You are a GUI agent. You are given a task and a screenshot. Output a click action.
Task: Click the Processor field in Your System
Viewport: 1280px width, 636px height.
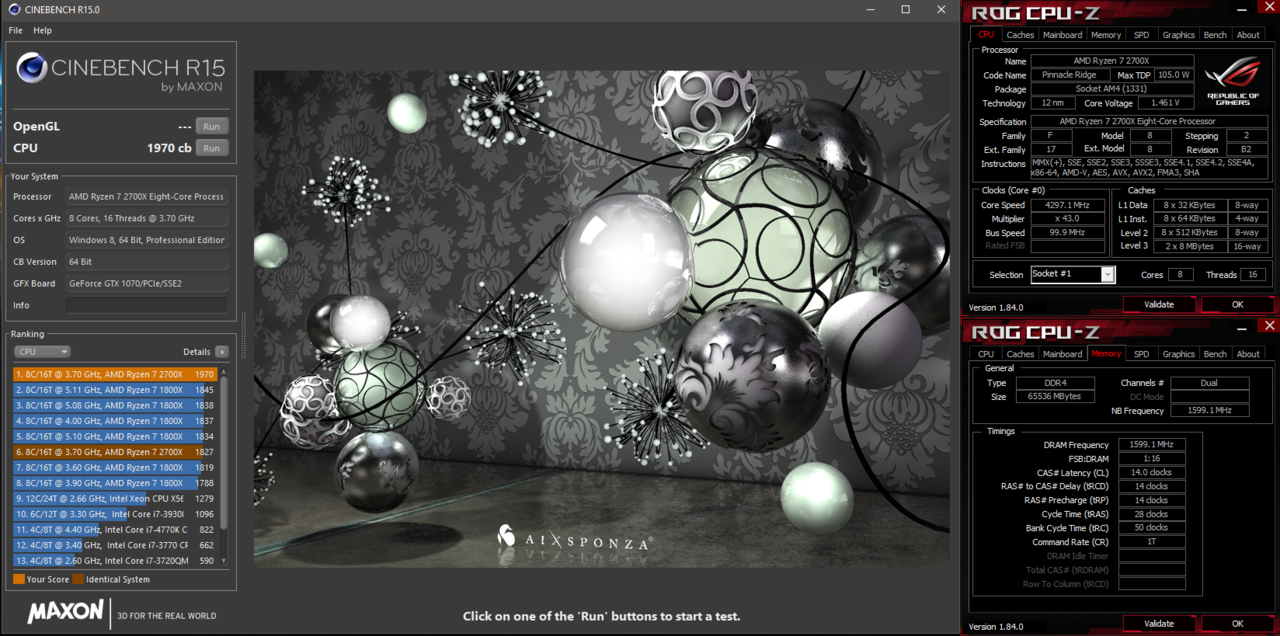click(x=147, y=197)
